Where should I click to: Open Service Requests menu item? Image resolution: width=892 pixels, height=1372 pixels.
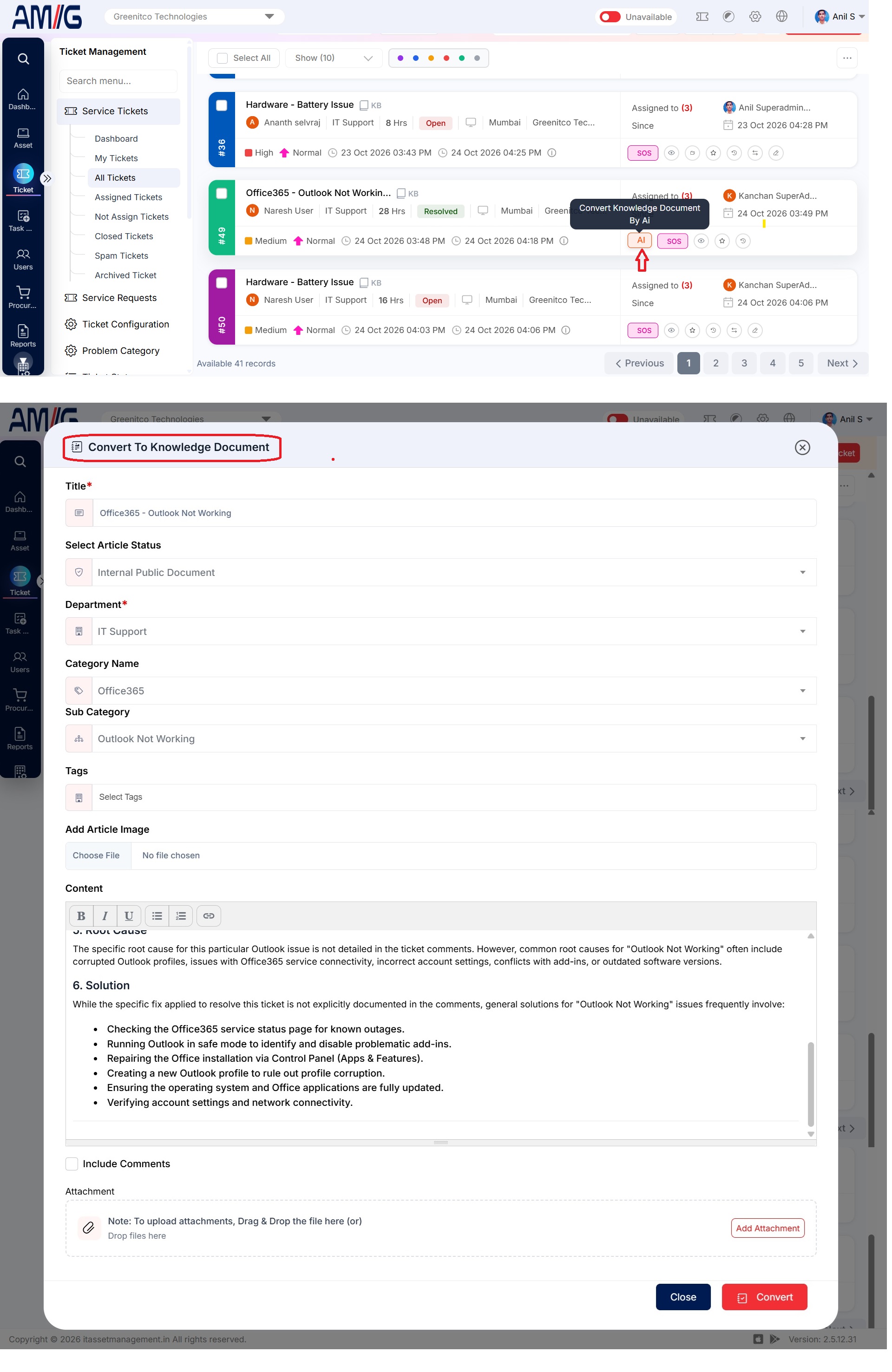tap(119, 298)
